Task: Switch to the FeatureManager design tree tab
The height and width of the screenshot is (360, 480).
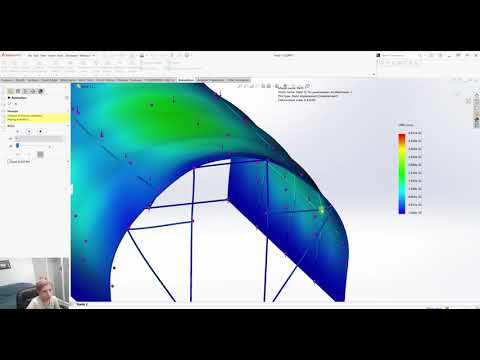Action: 11,91
